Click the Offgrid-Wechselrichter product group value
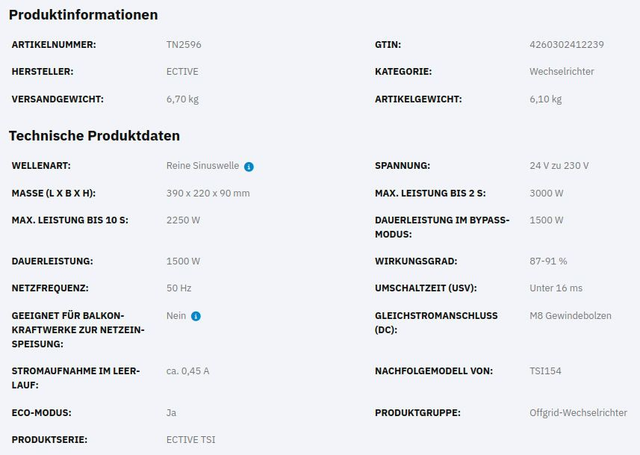This screenshot has width=640, height=455. (x=578, y=412)
